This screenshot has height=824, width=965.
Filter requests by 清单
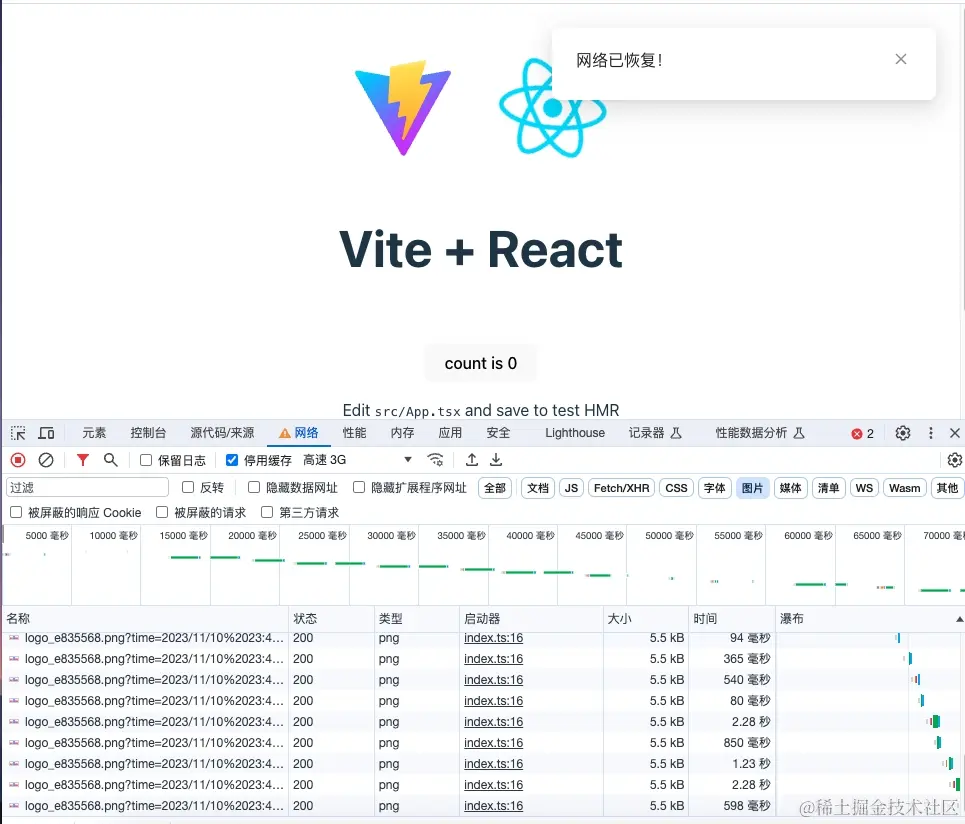pos(828,488)
